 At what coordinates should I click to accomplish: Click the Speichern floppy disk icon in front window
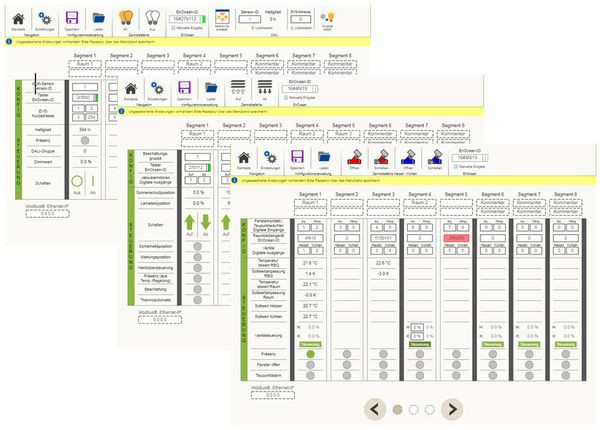[x=296, y=157]
